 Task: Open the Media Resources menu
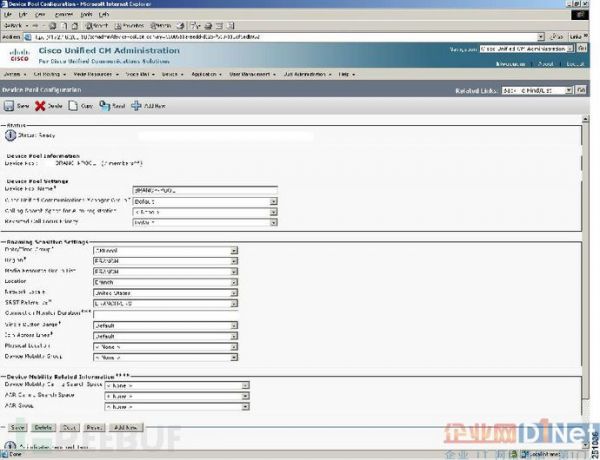coord(96,74)
